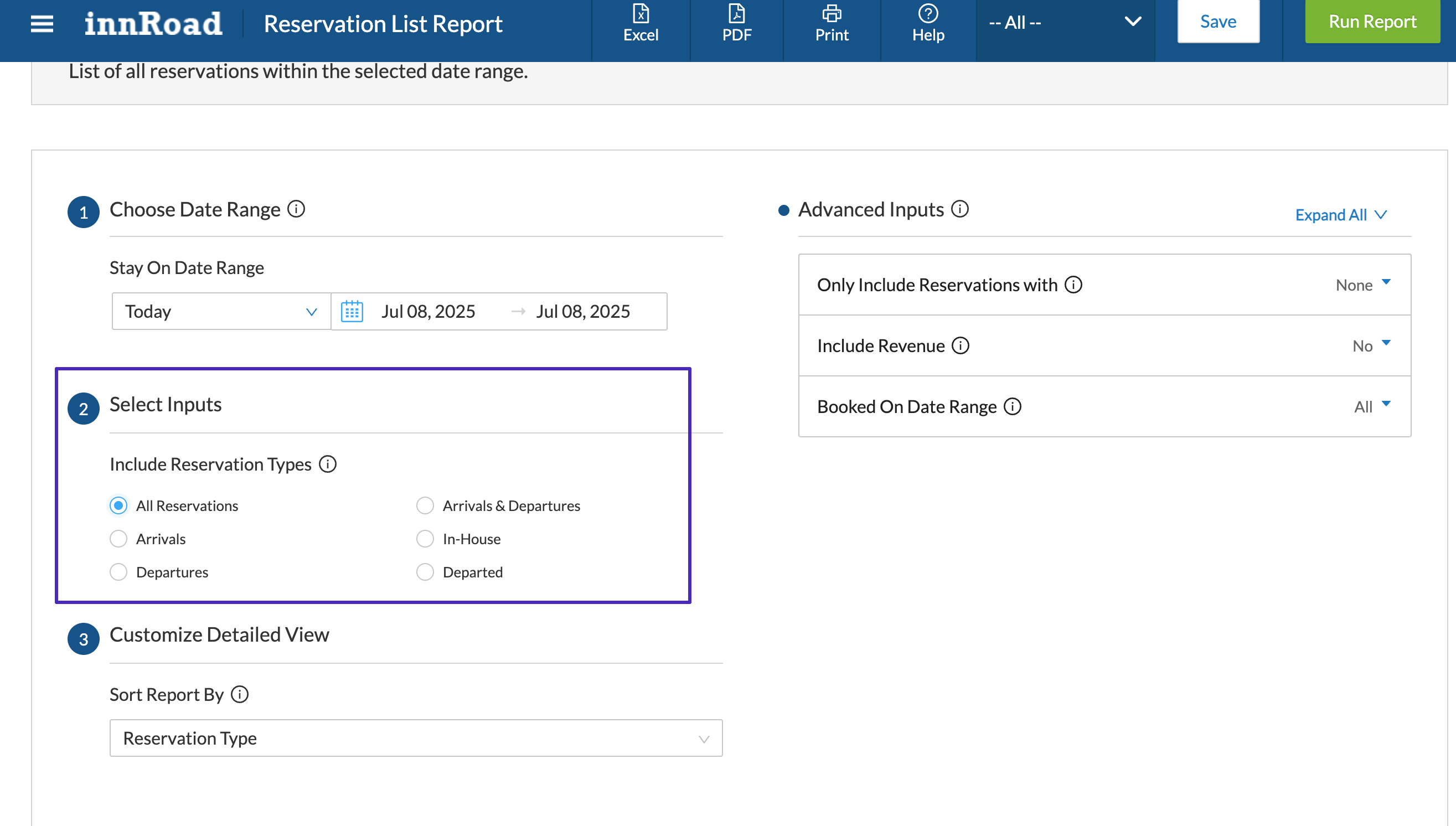This screenshot has height=826, width=1456.
Task: Export report as PDF
Action: click(736, 23)
